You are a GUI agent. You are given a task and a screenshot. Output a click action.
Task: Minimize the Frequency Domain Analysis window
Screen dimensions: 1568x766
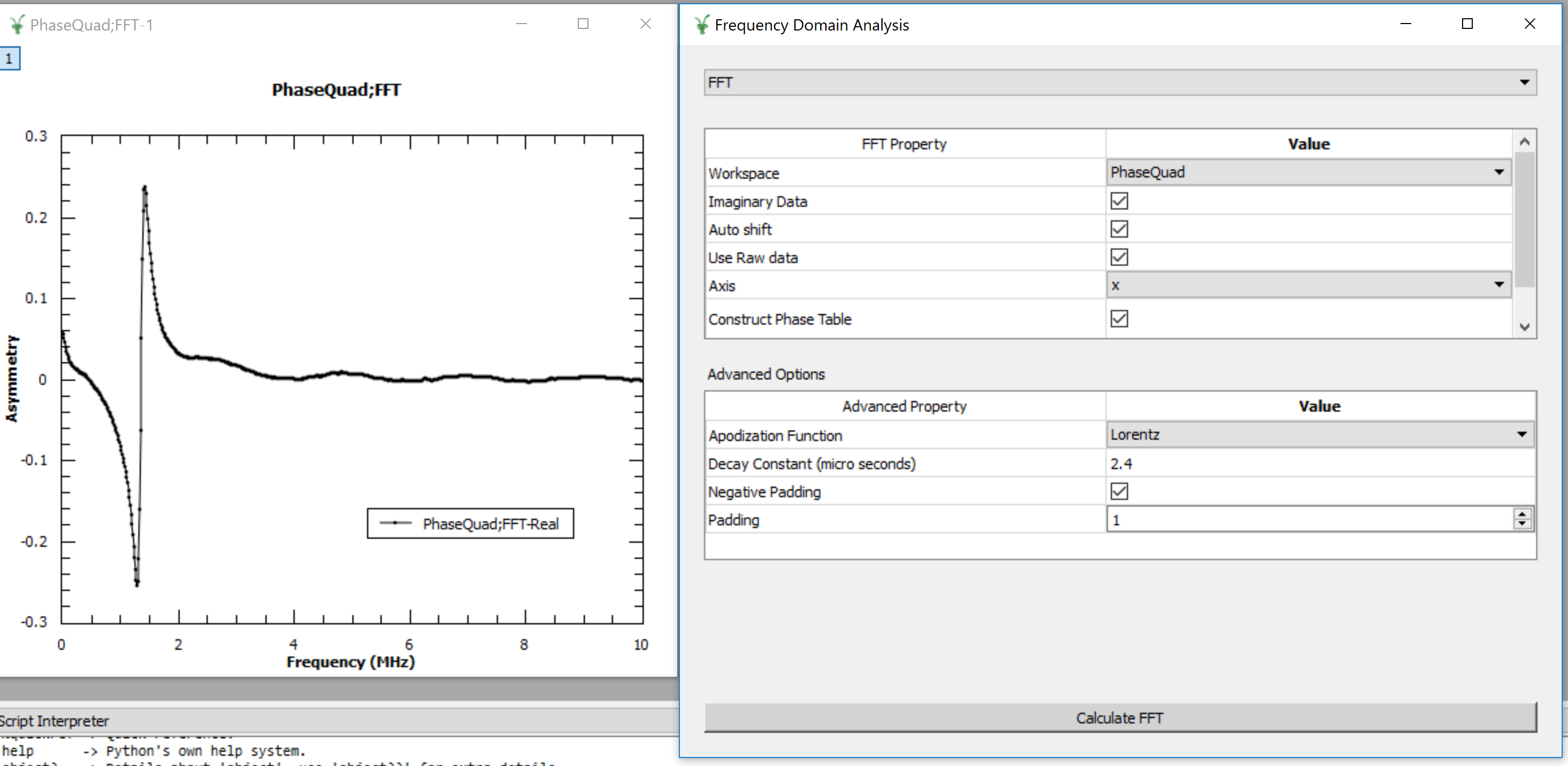pyautogui.click(x=1405, y=24)
